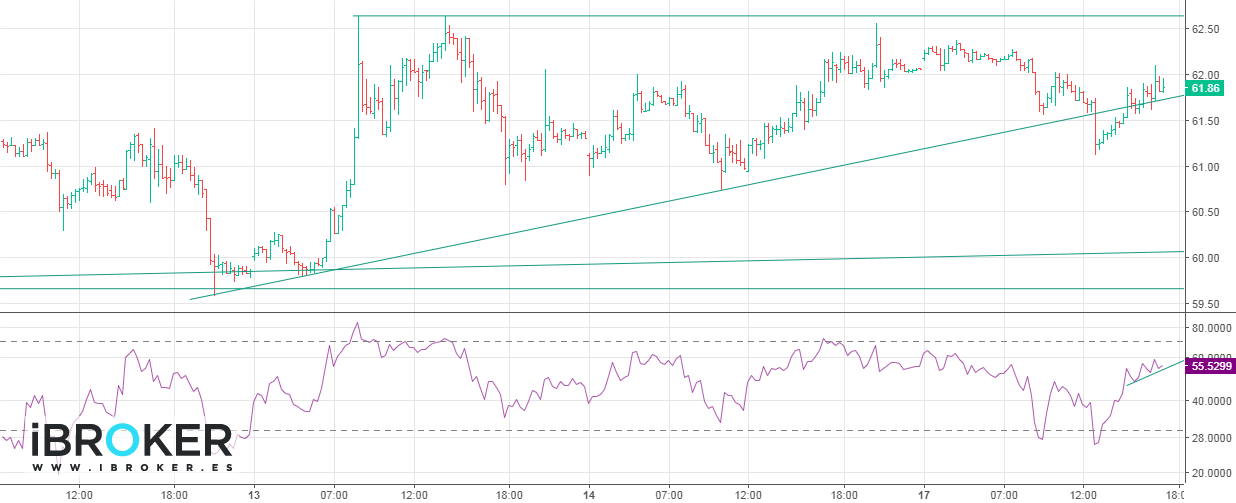
Task: Click the bold date label 17 on time axis
Action: click(924, 494)
